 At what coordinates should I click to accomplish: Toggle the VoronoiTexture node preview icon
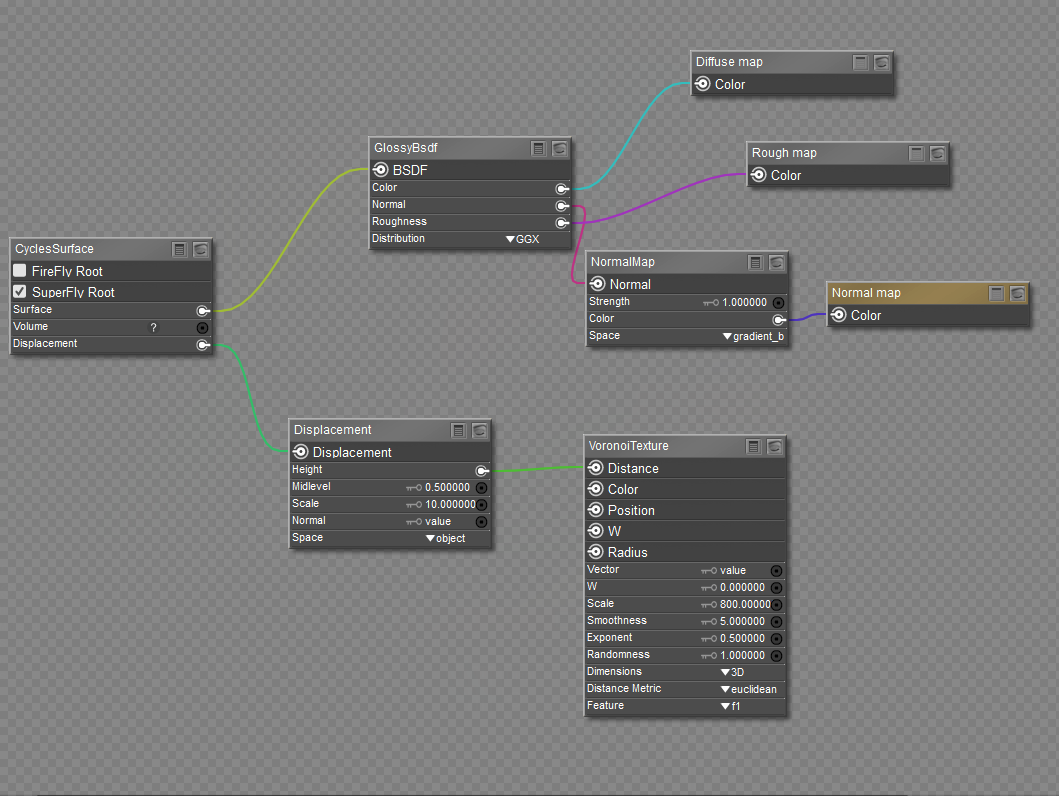[x=775, y=447]
